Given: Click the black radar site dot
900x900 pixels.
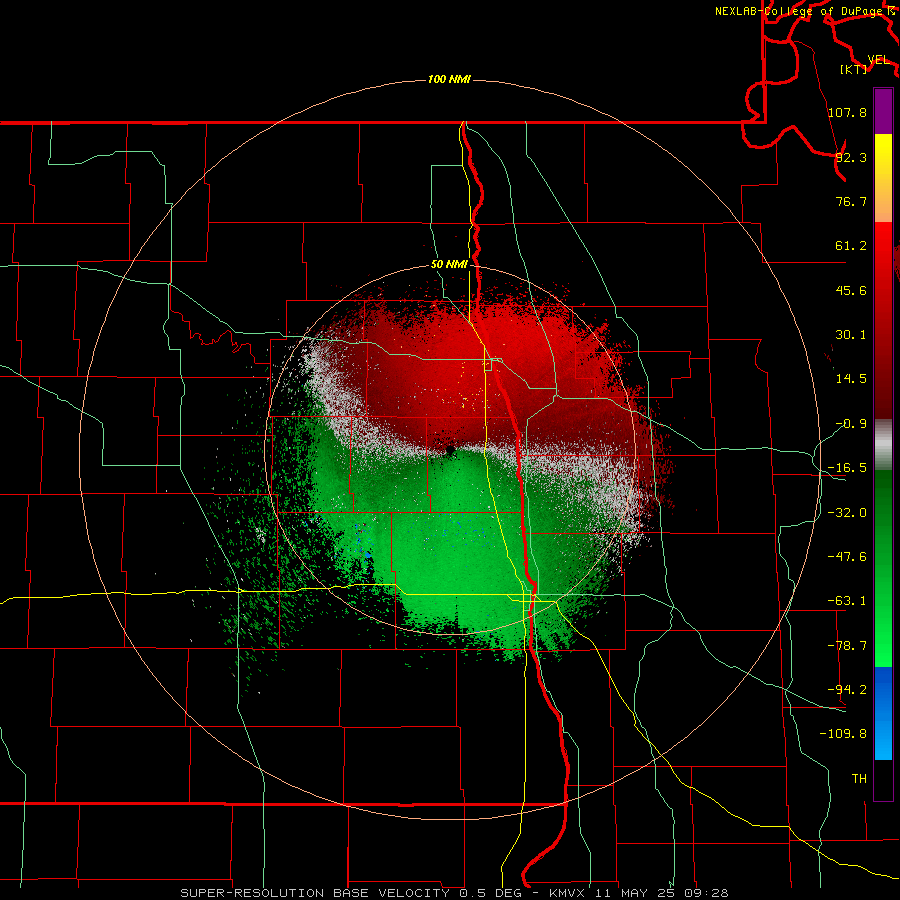Looking at the screenshot, I should coord(451,451).
